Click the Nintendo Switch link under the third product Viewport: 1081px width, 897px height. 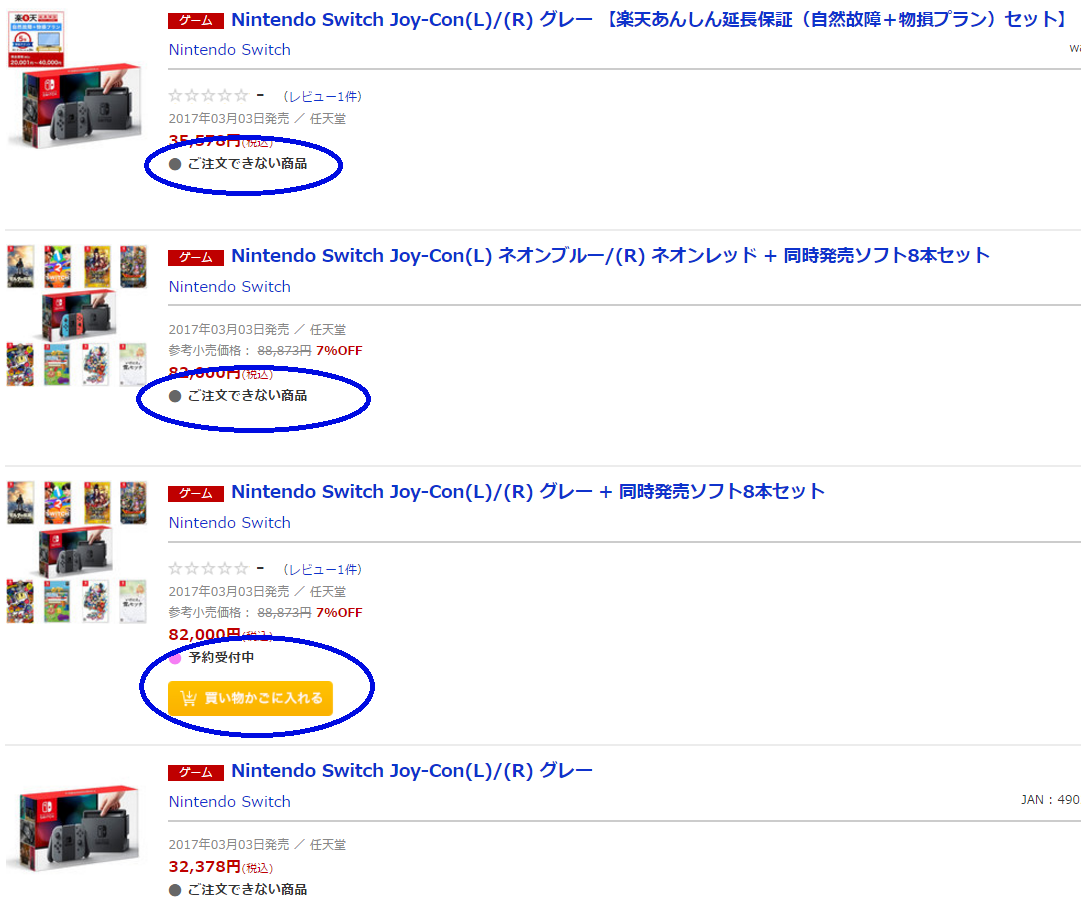click(x=230, y=523)
